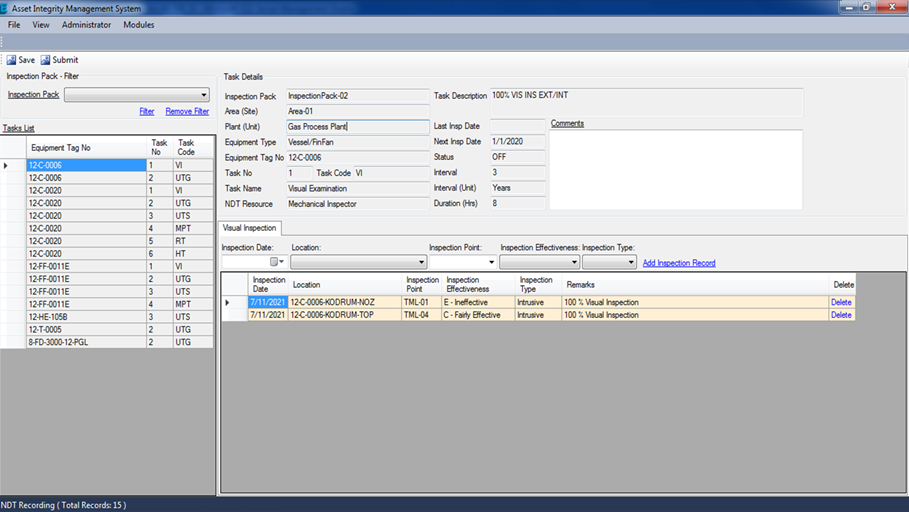Screen dimensions: 909x512
Task: Delete the TML-04 inspection record
Action: tap(841, 315)
